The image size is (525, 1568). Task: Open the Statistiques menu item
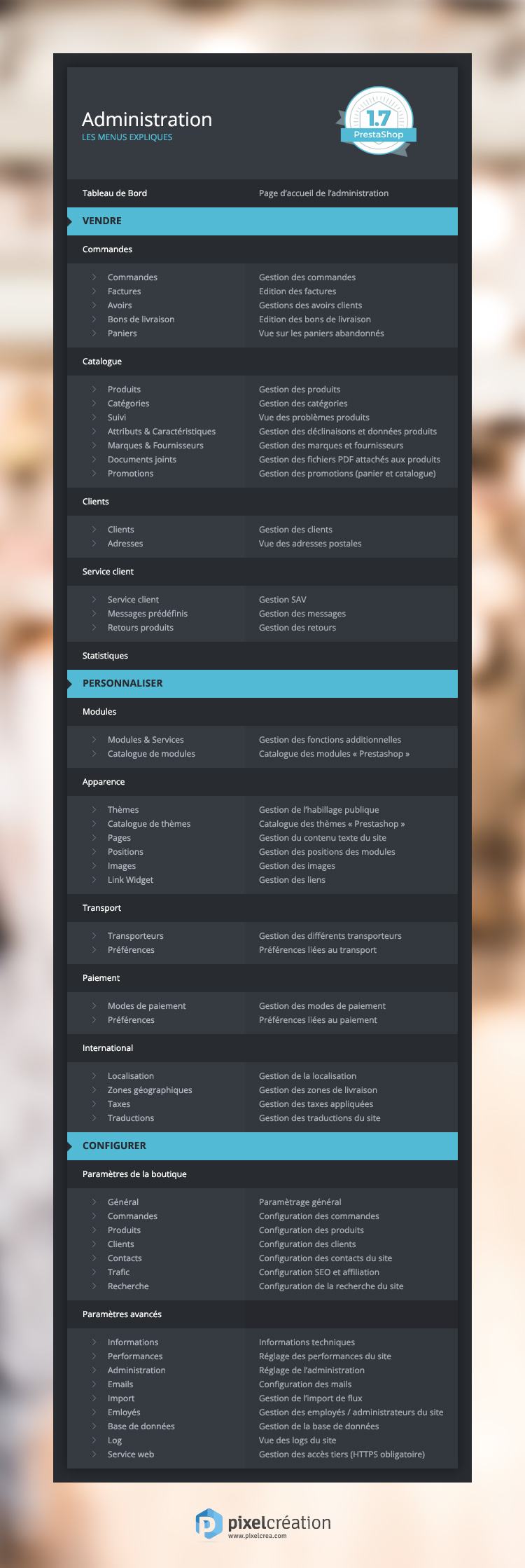coord(105,656)
